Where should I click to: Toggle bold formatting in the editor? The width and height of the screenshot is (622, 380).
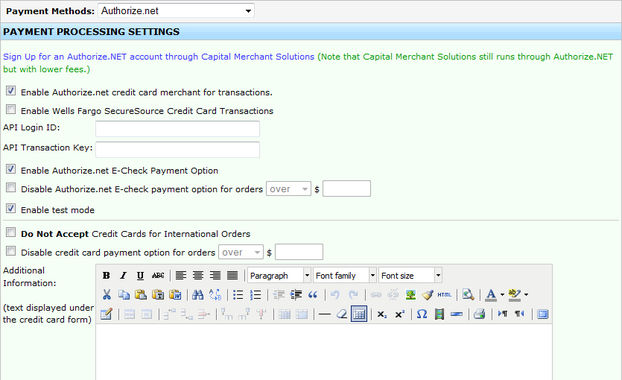106,275
